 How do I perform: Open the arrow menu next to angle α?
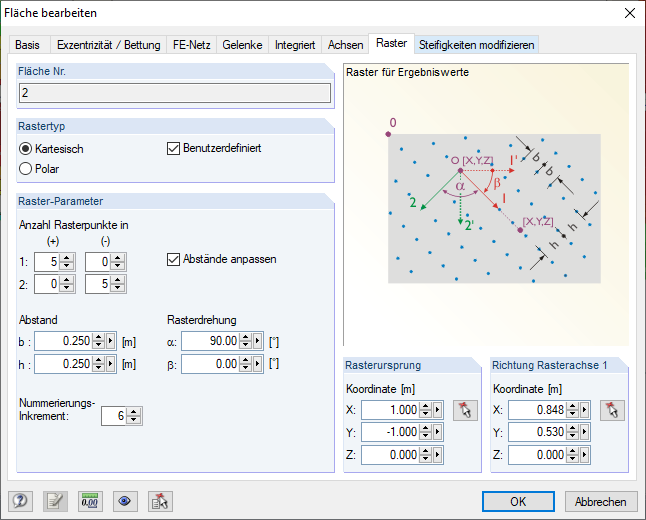pyautogui.click(x=257, y=341)
